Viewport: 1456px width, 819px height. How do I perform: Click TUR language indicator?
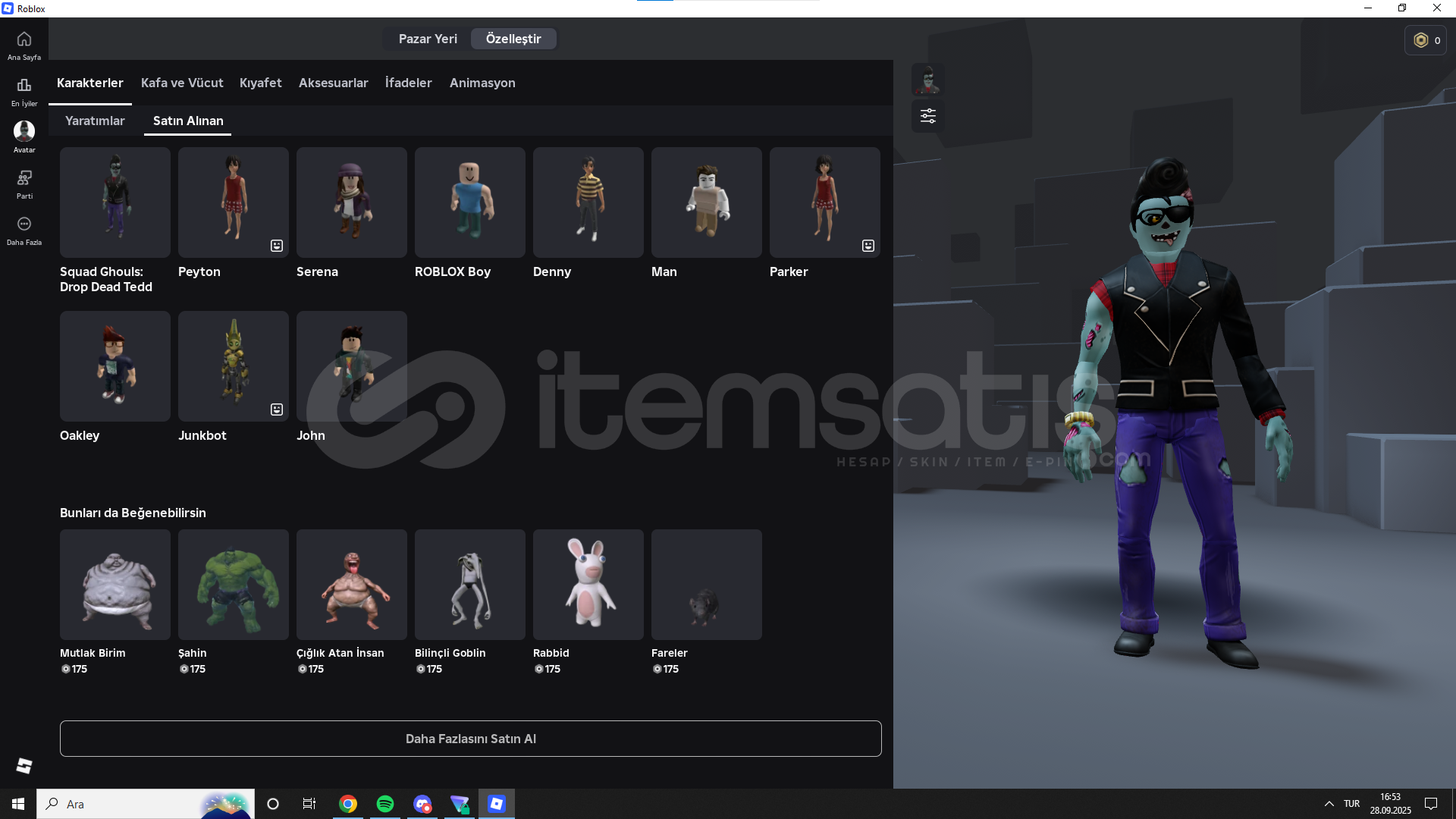1351,804
